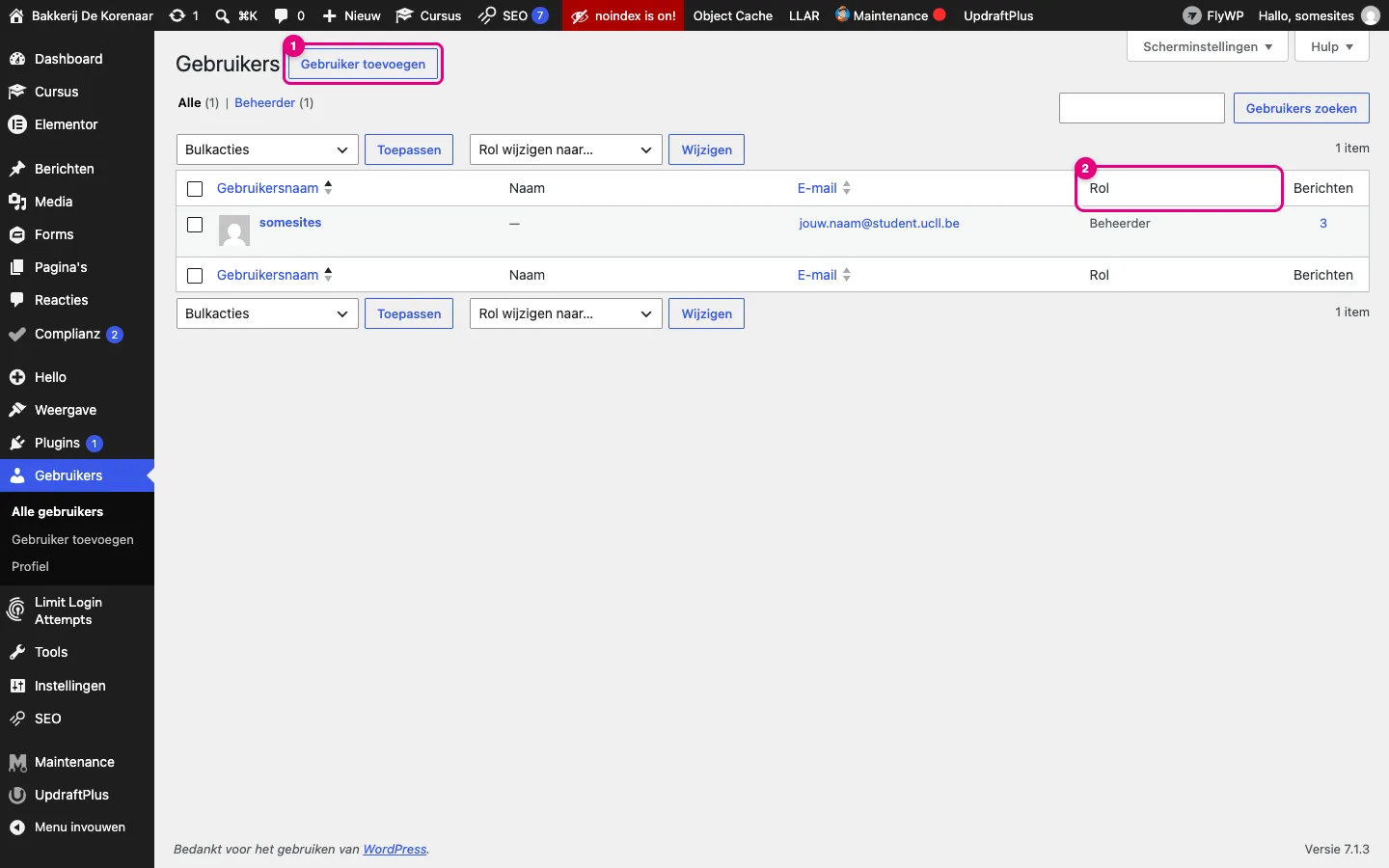Click bottom Wijzigen button
Viewport: 1389px width, 868px height.
coord(706,313)
